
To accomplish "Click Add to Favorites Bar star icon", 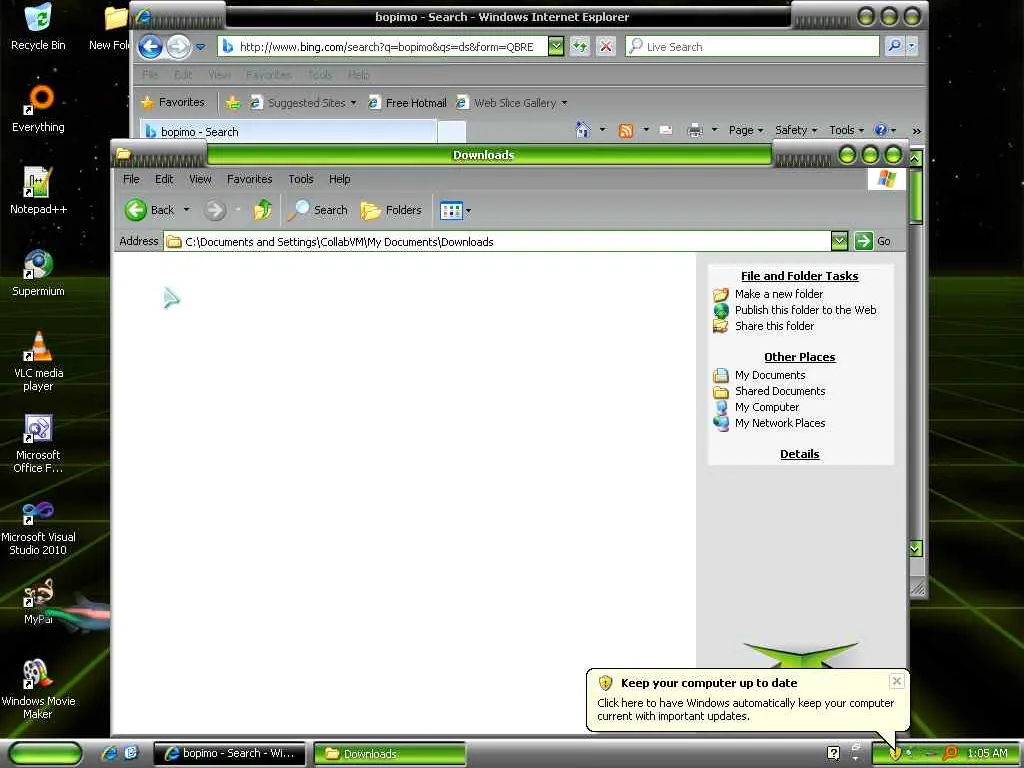I will click(233, 103).
